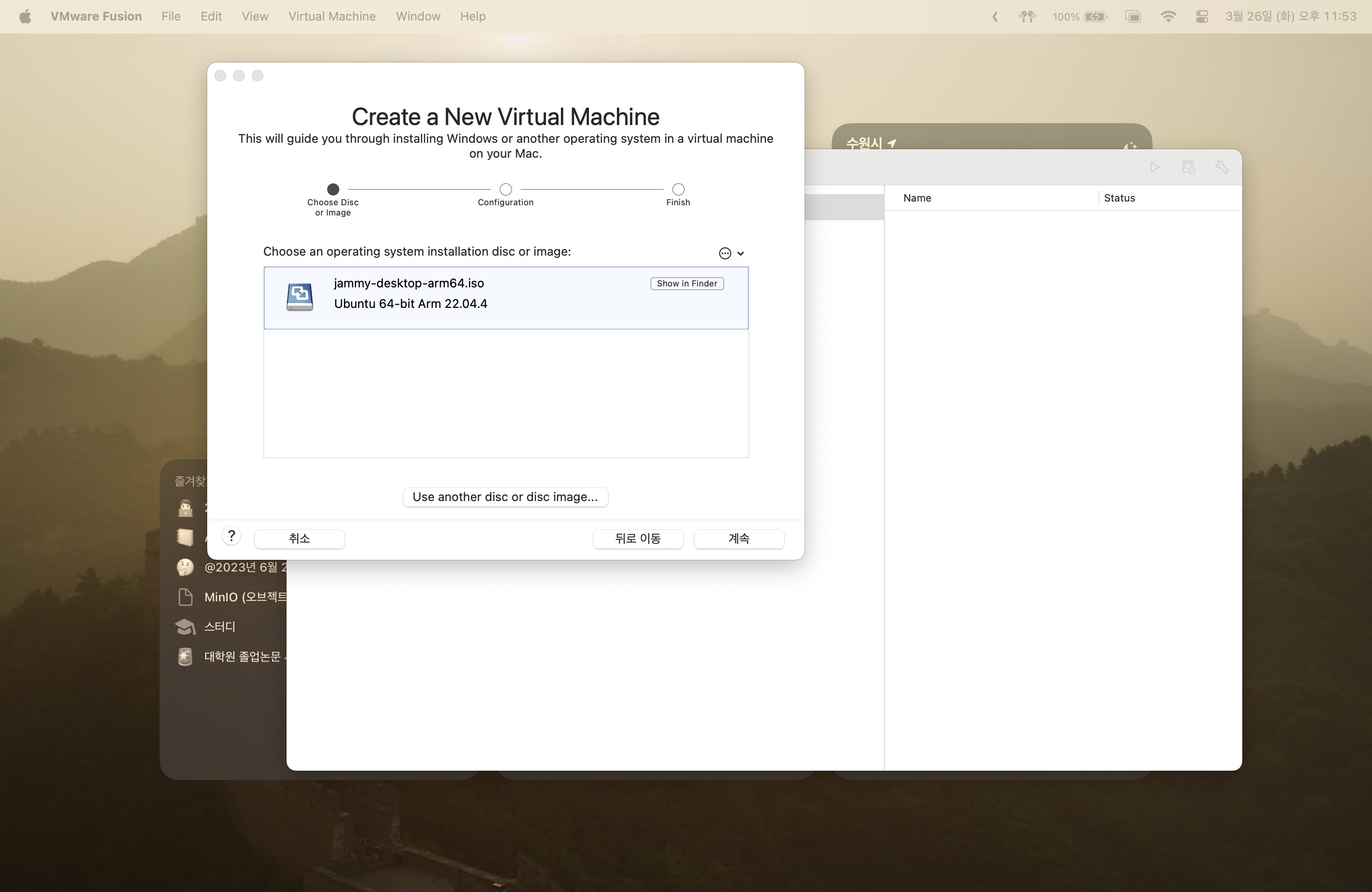
Task: Click the thinking face icon beside @2023년
Action: [x=185, y=567]
